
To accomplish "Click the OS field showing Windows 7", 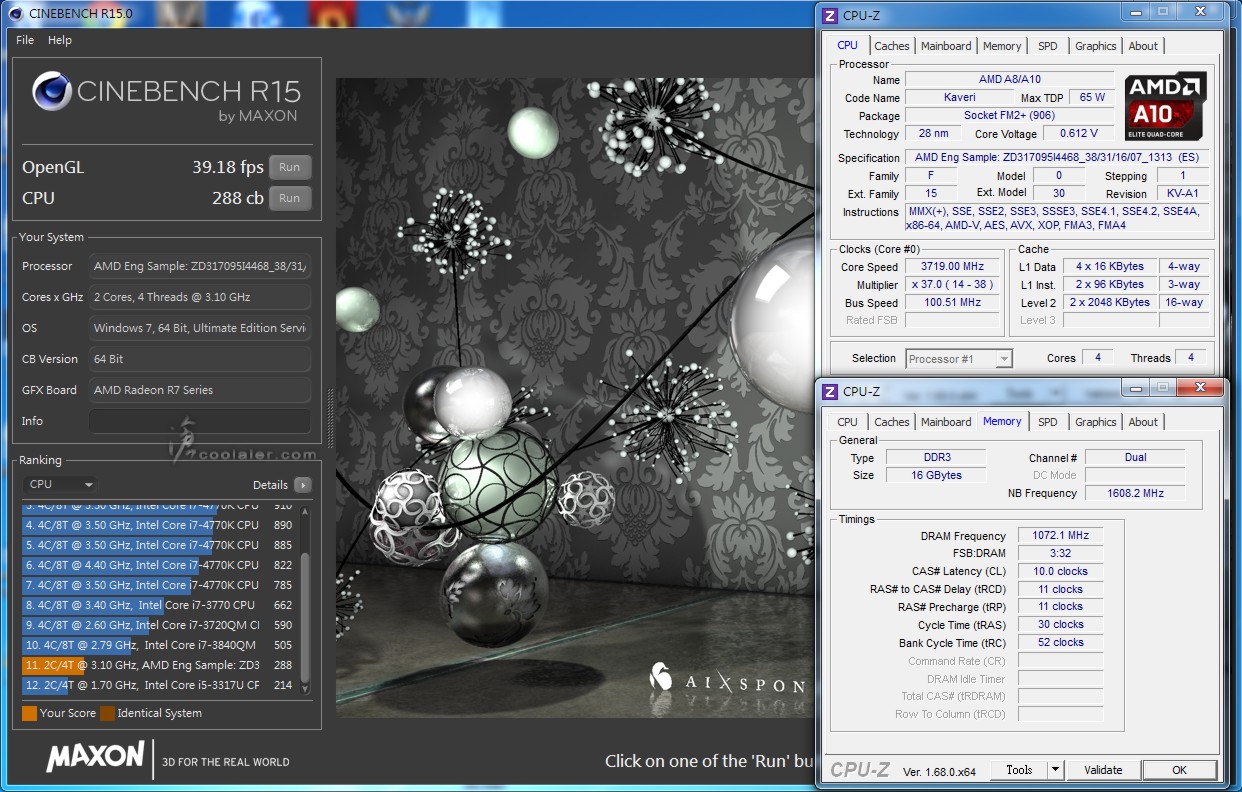I will click(200, 328).
